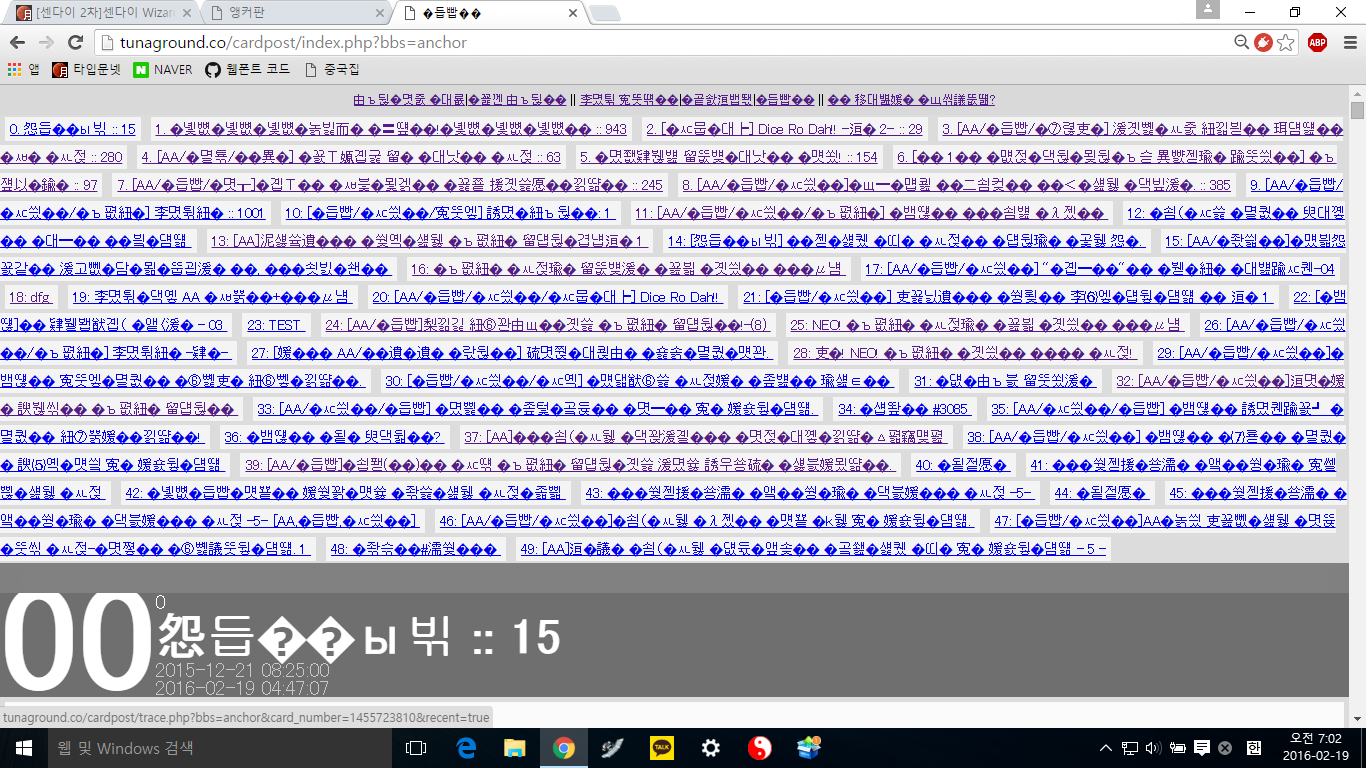Viewport: 1366px width, 768px height.
Task: Toggle Task View on the taskbar
Action: tap(416, 748)
